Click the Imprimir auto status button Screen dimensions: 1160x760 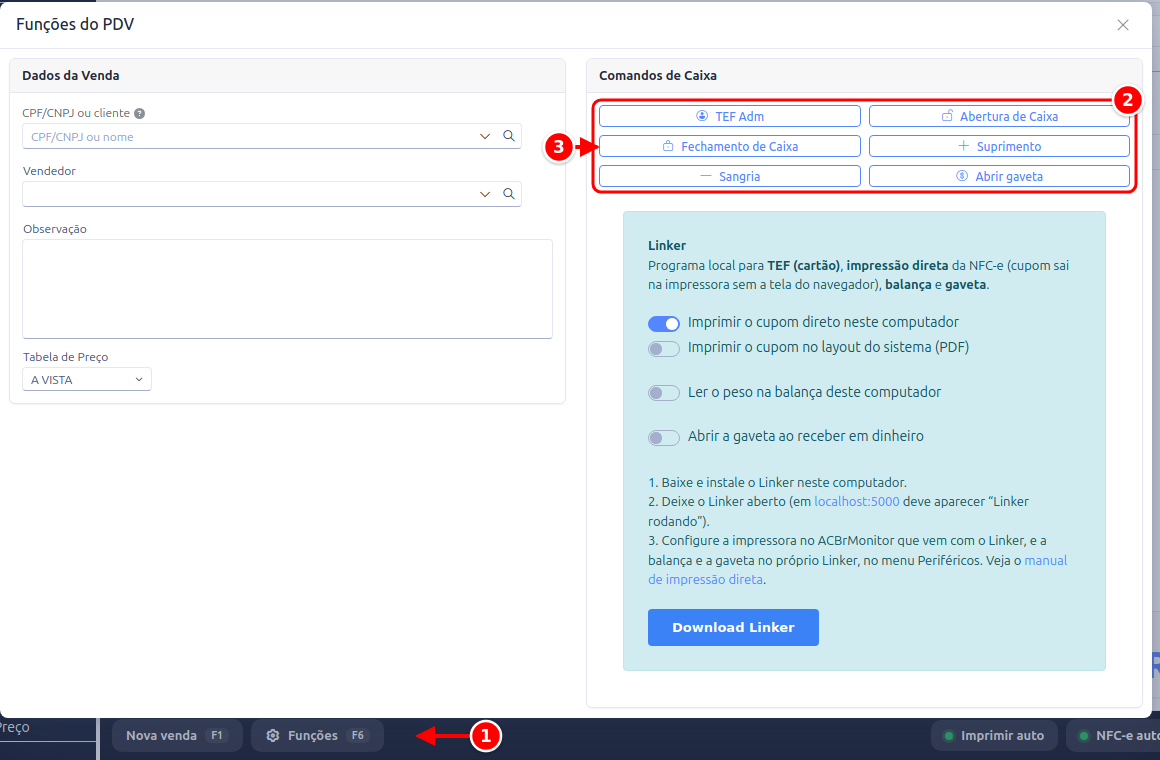(994, 736)
